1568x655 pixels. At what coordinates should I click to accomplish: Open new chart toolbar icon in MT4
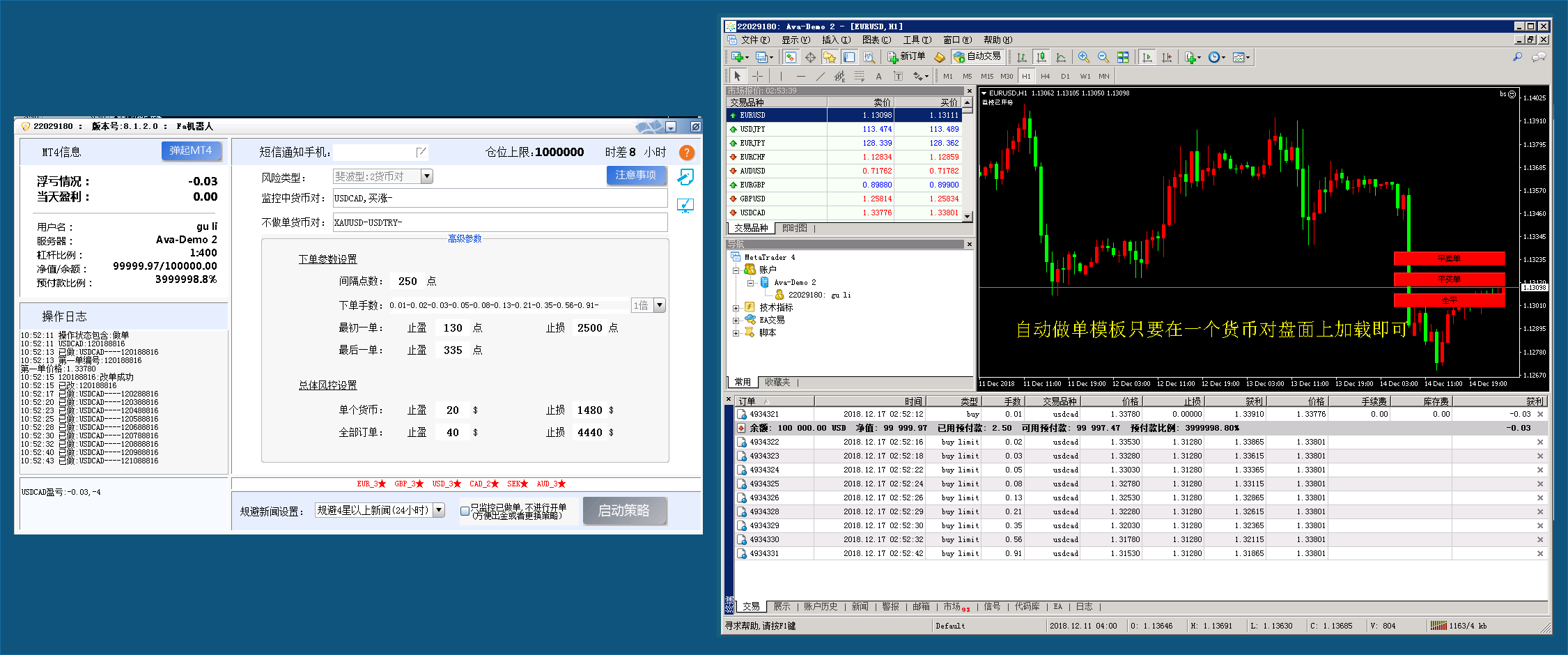738,57
